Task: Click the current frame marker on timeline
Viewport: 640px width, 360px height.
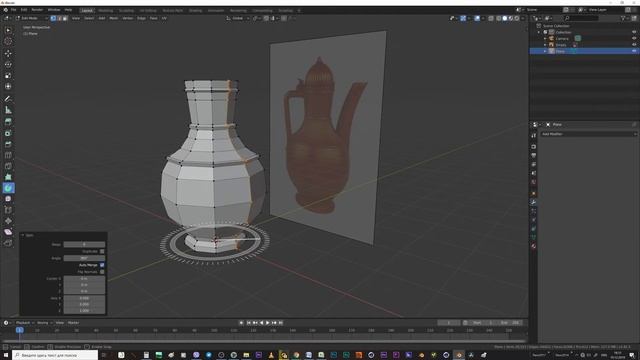Action: coord(19,330)
